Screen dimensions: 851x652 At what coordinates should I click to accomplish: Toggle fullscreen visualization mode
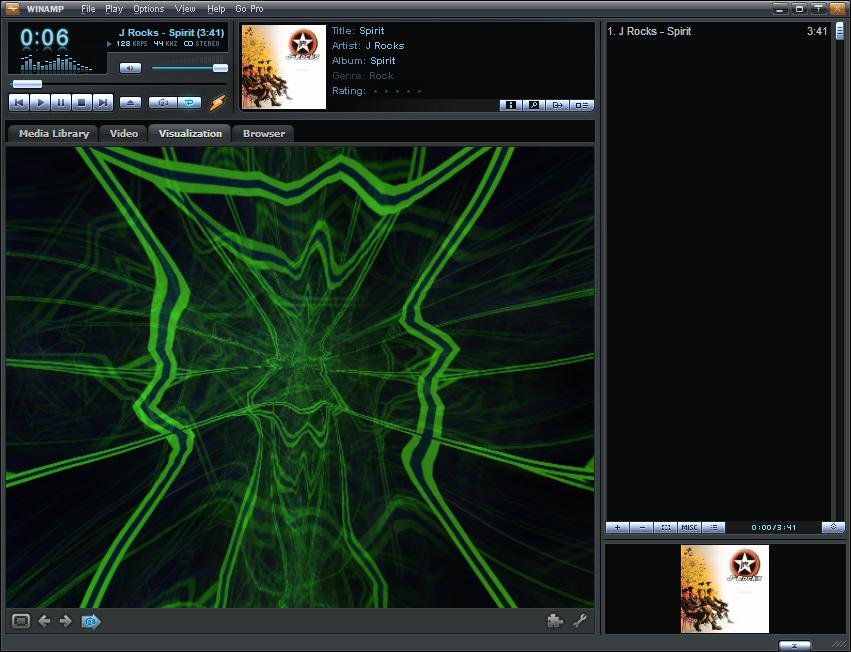pyautogui.click(x=20, y=621)
